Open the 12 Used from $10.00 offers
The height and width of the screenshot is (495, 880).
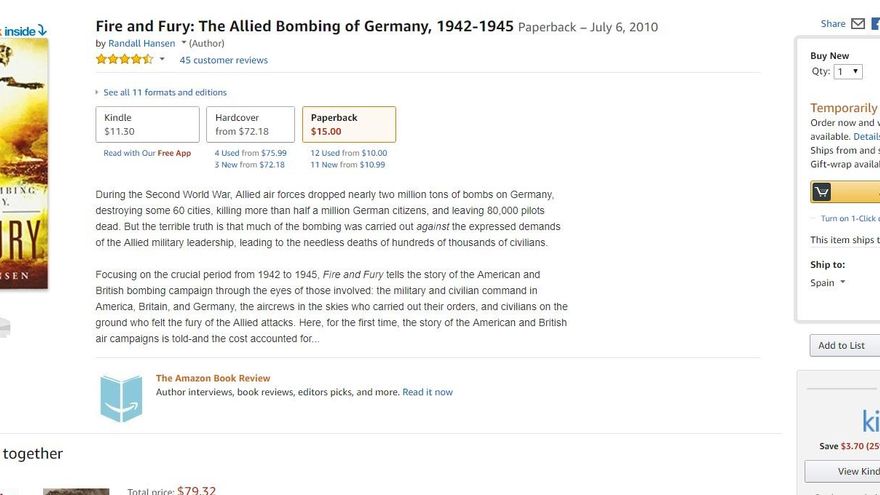click(348, 153)
